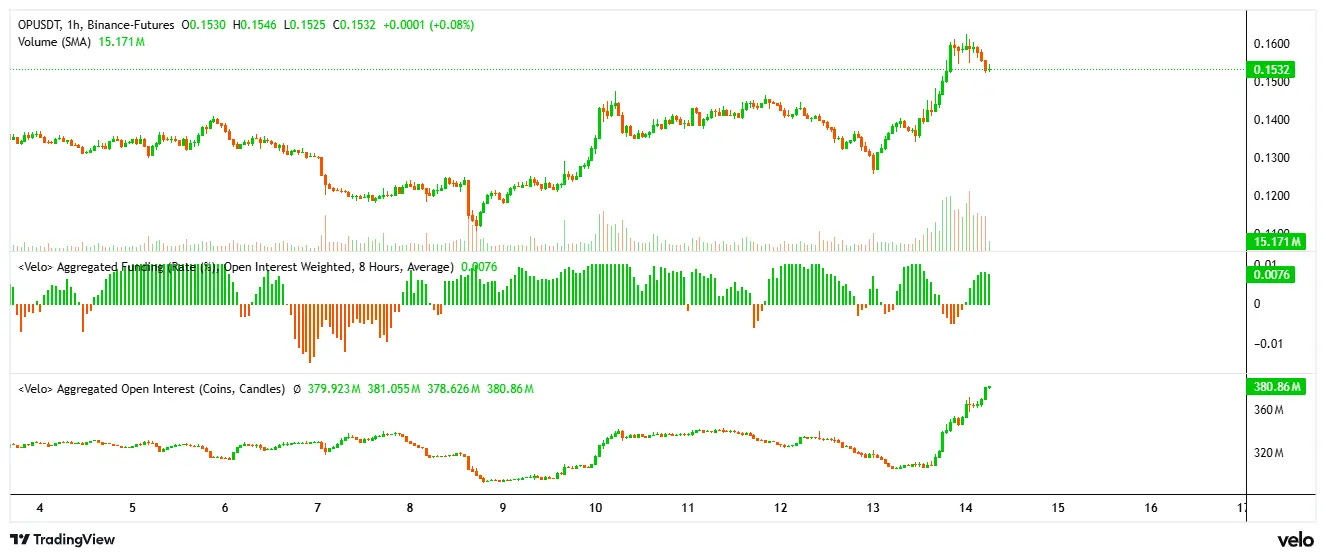1326x557 pixels.
Task: Click the green 380.86M open interest axis tag
Action: coord(1277,387)
